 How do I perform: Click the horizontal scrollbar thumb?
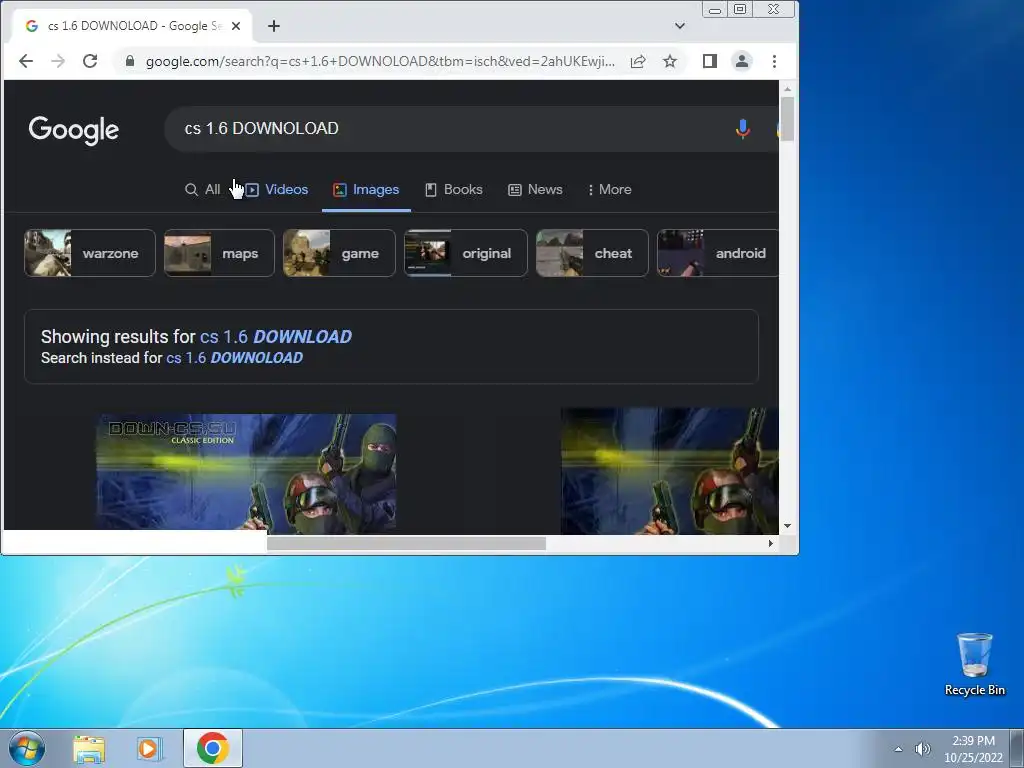point(406,543)
